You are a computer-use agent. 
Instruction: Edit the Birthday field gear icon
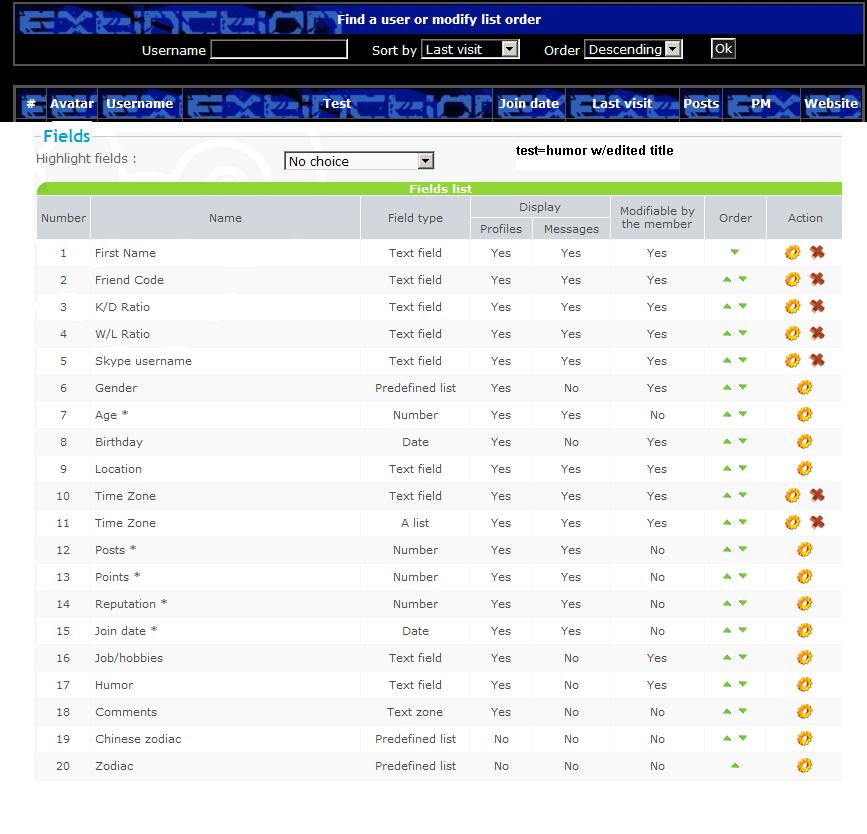805,442
